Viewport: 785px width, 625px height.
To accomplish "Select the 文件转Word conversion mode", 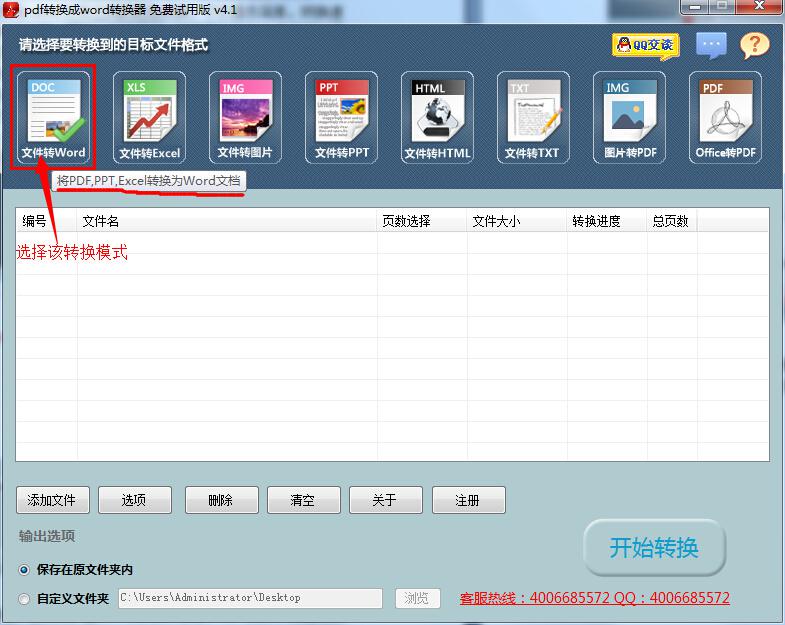I will tap(53, 117).
